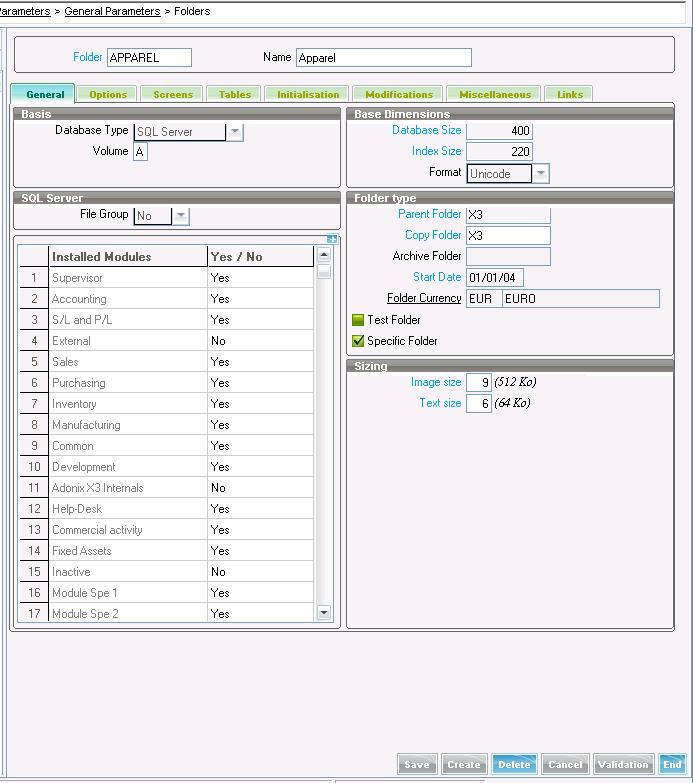Select the Module Spe 1 row
This screenshot has height=783, width=693.
[x=167, y=592]
